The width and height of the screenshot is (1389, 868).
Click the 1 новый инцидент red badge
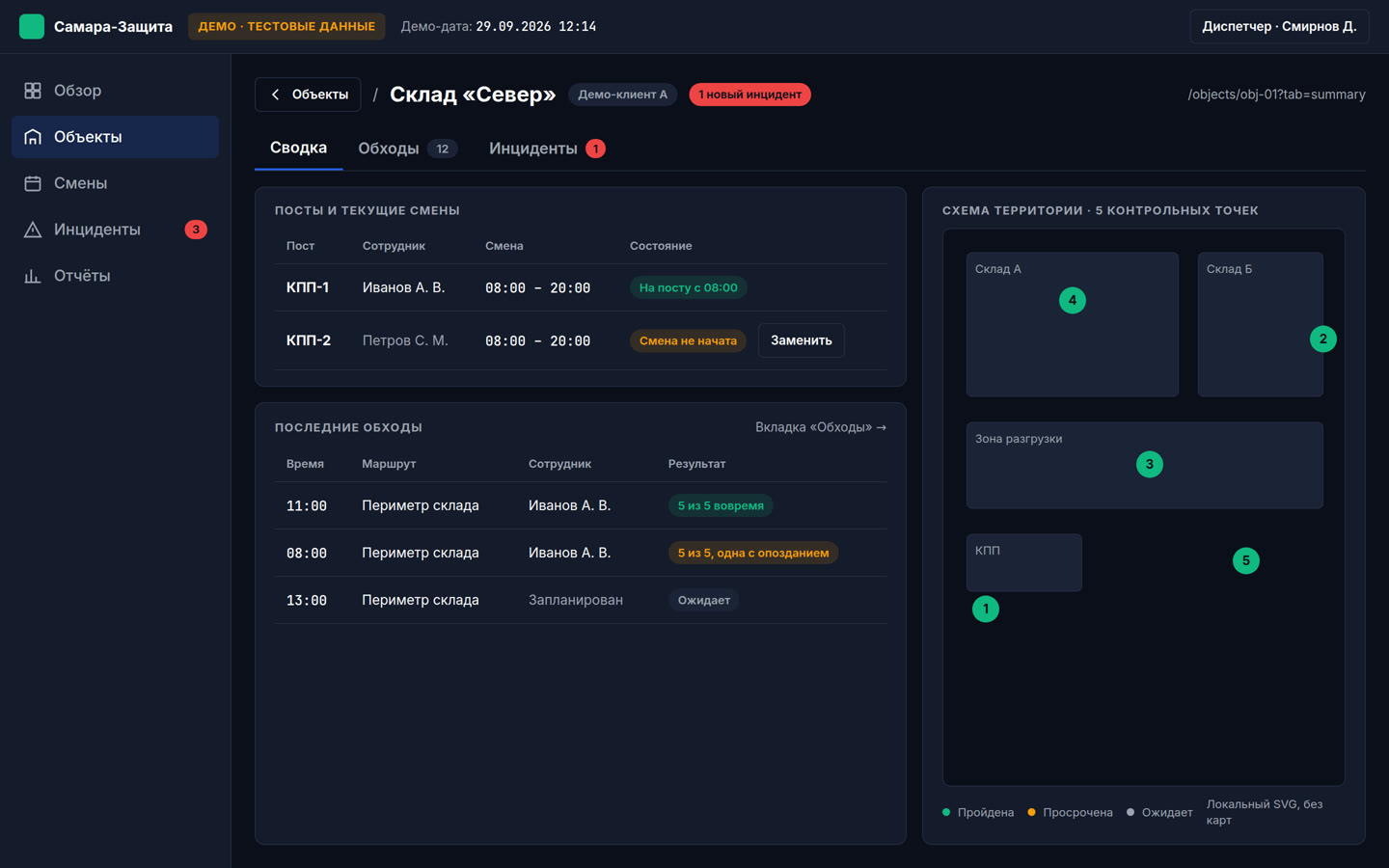point(749,95)
